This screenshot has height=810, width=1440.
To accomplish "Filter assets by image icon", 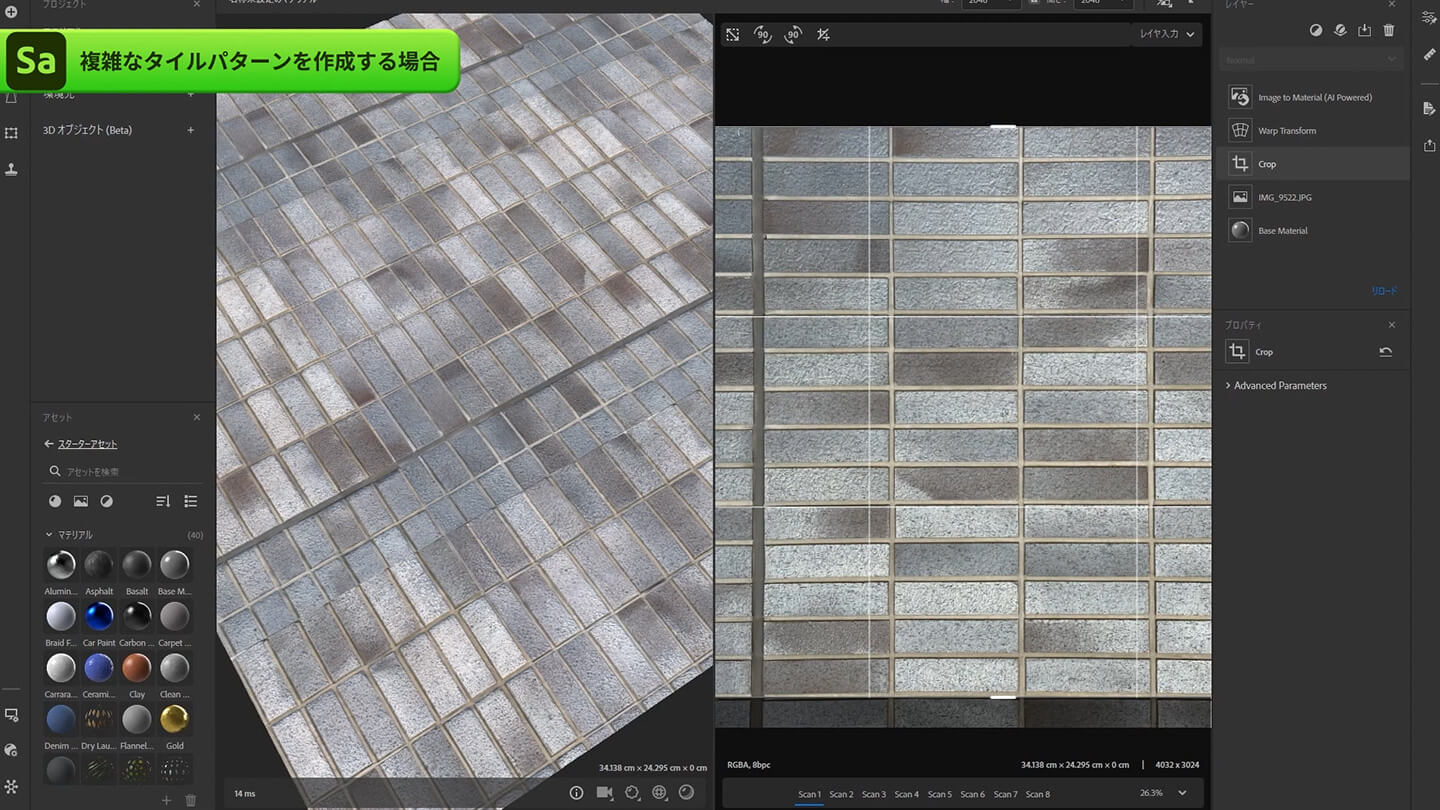I will click(81, 501).
